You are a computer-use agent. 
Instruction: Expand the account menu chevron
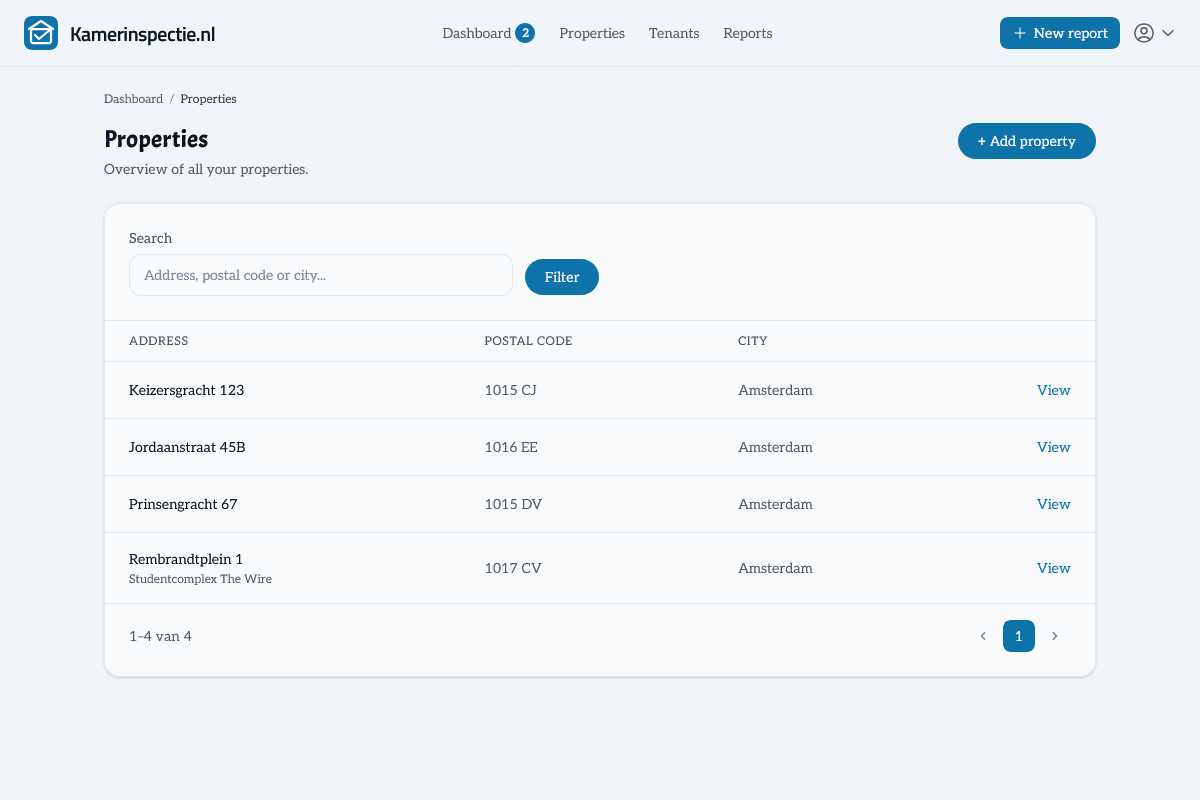point(1168,33)
